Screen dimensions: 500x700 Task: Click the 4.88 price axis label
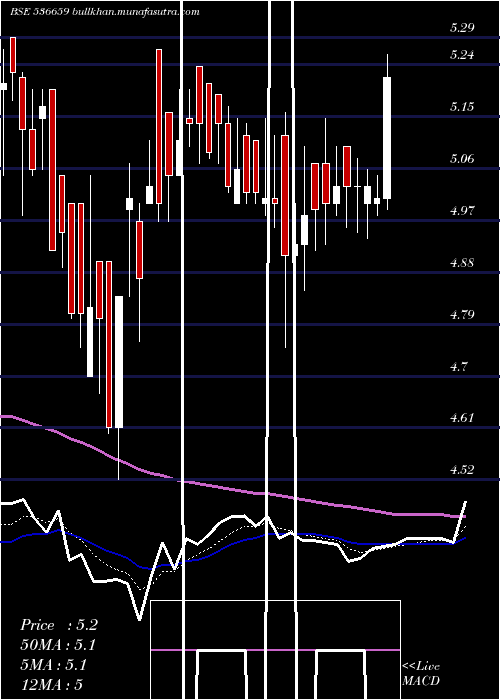tap(462, 262)
